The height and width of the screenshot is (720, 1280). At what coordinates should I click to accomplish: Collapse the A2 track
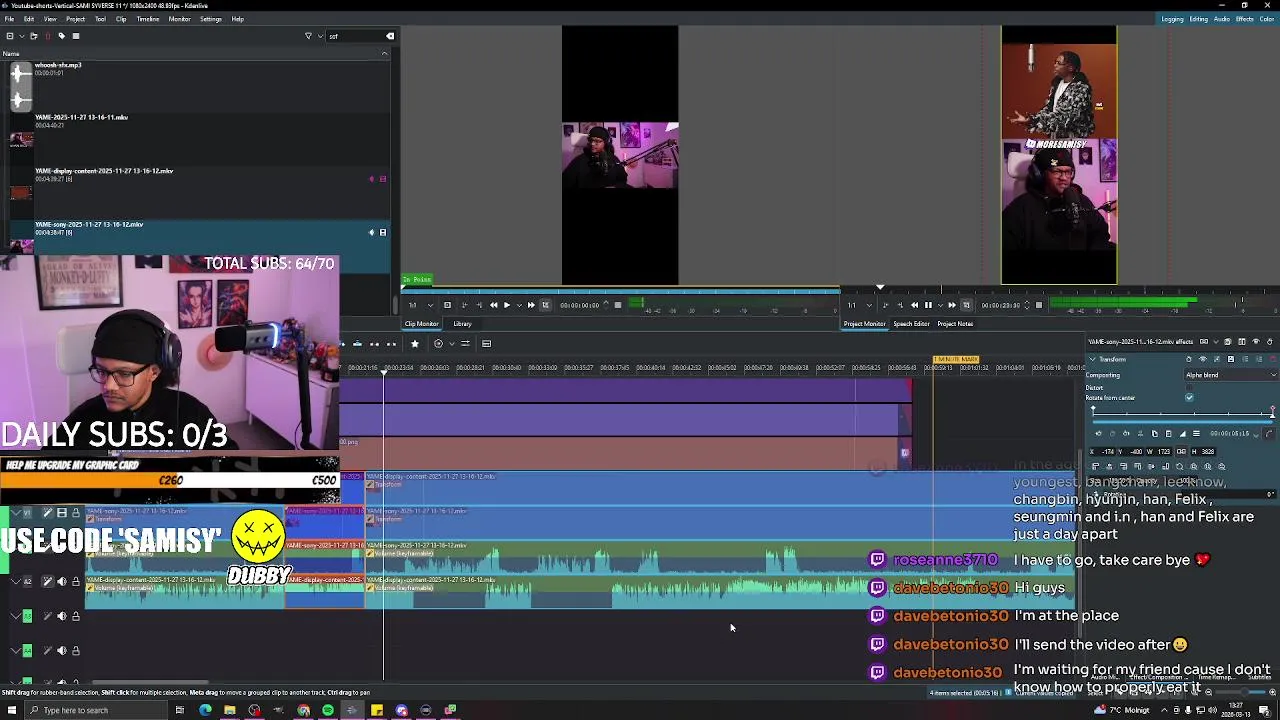pos(14,581)
